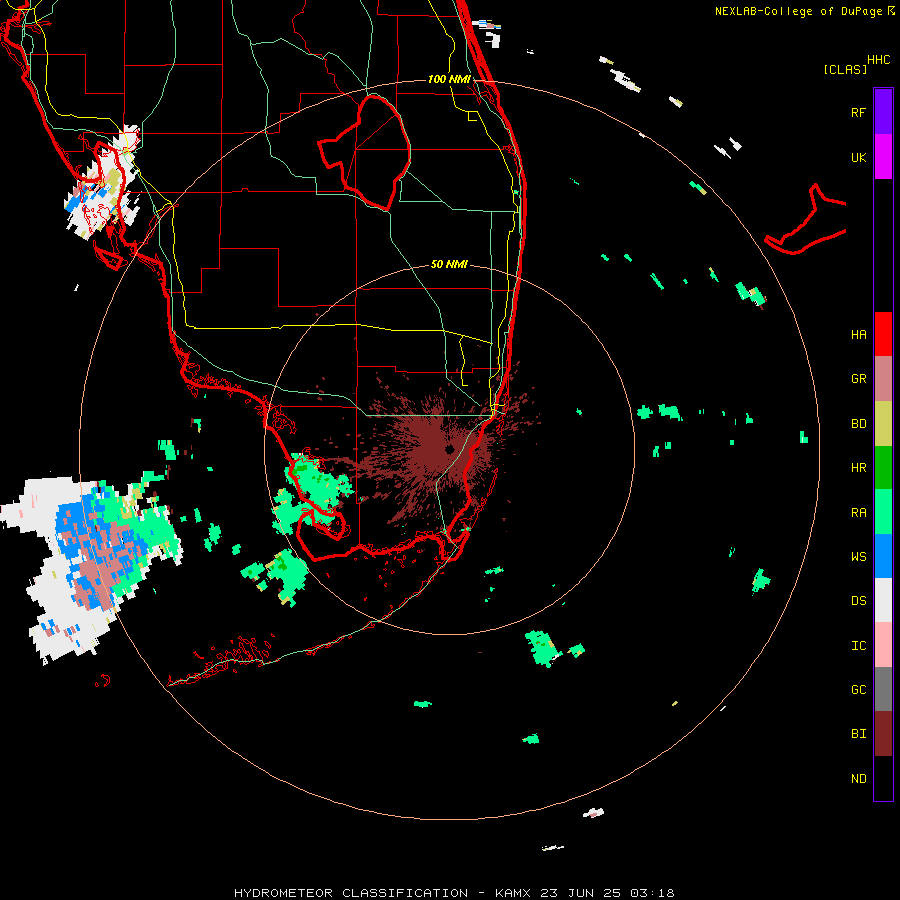Image resolution: width=900 pixels, height=900 pixels.
Task: Click the Hydrometeor Classification KAMX caption
Action: 454,893
